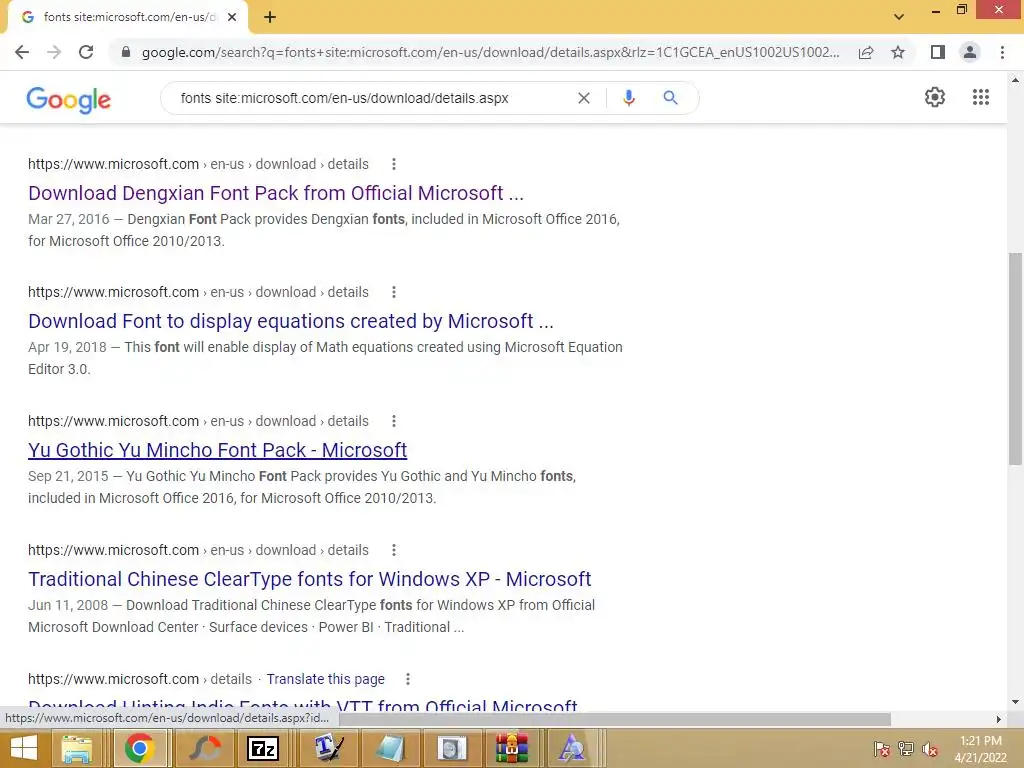Open a new tab with the plus button
The image size is (1024, 768).
click(270, 18)
